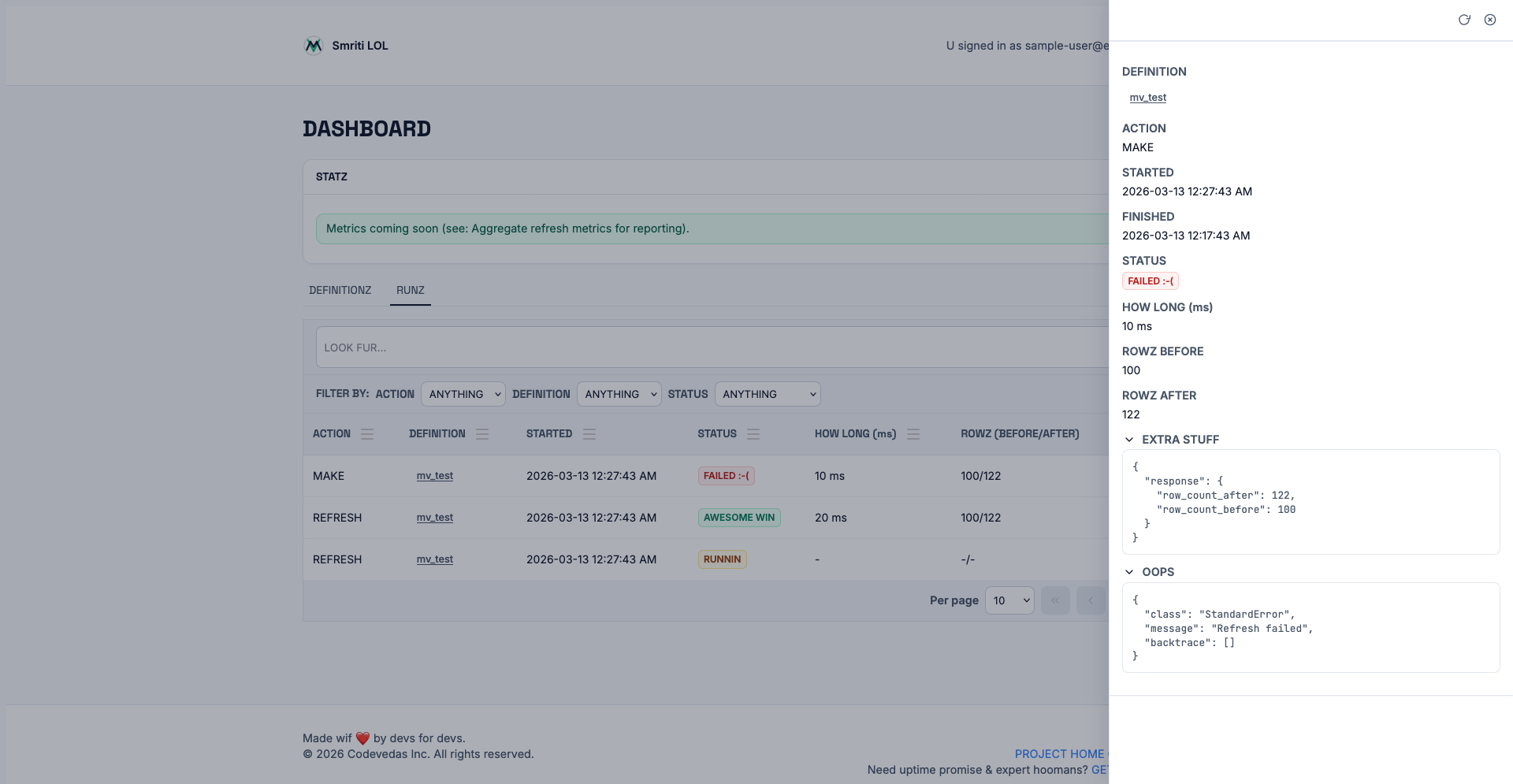The image size is (1513, 784).
Task: Open the DEFINITION column menu icon
Action: (482, 434)
